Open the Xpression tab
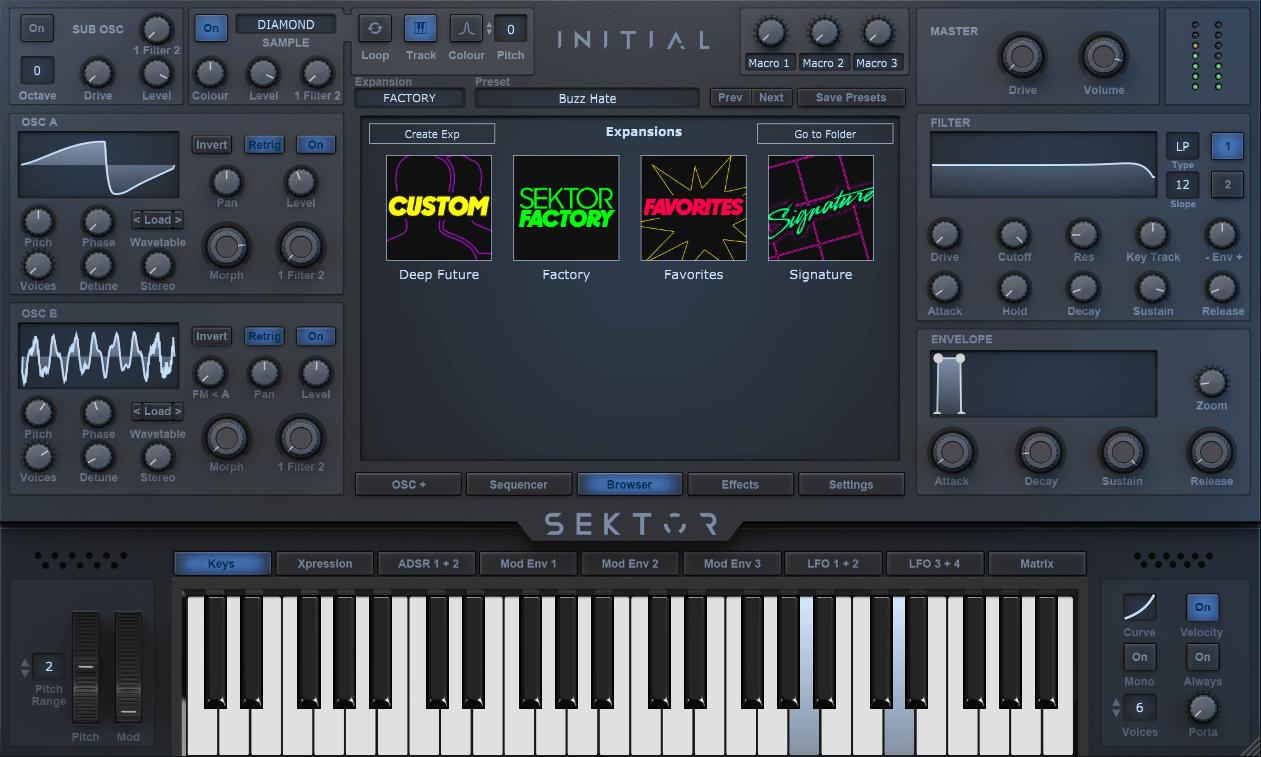The image size is (1261, 757). 325,564
